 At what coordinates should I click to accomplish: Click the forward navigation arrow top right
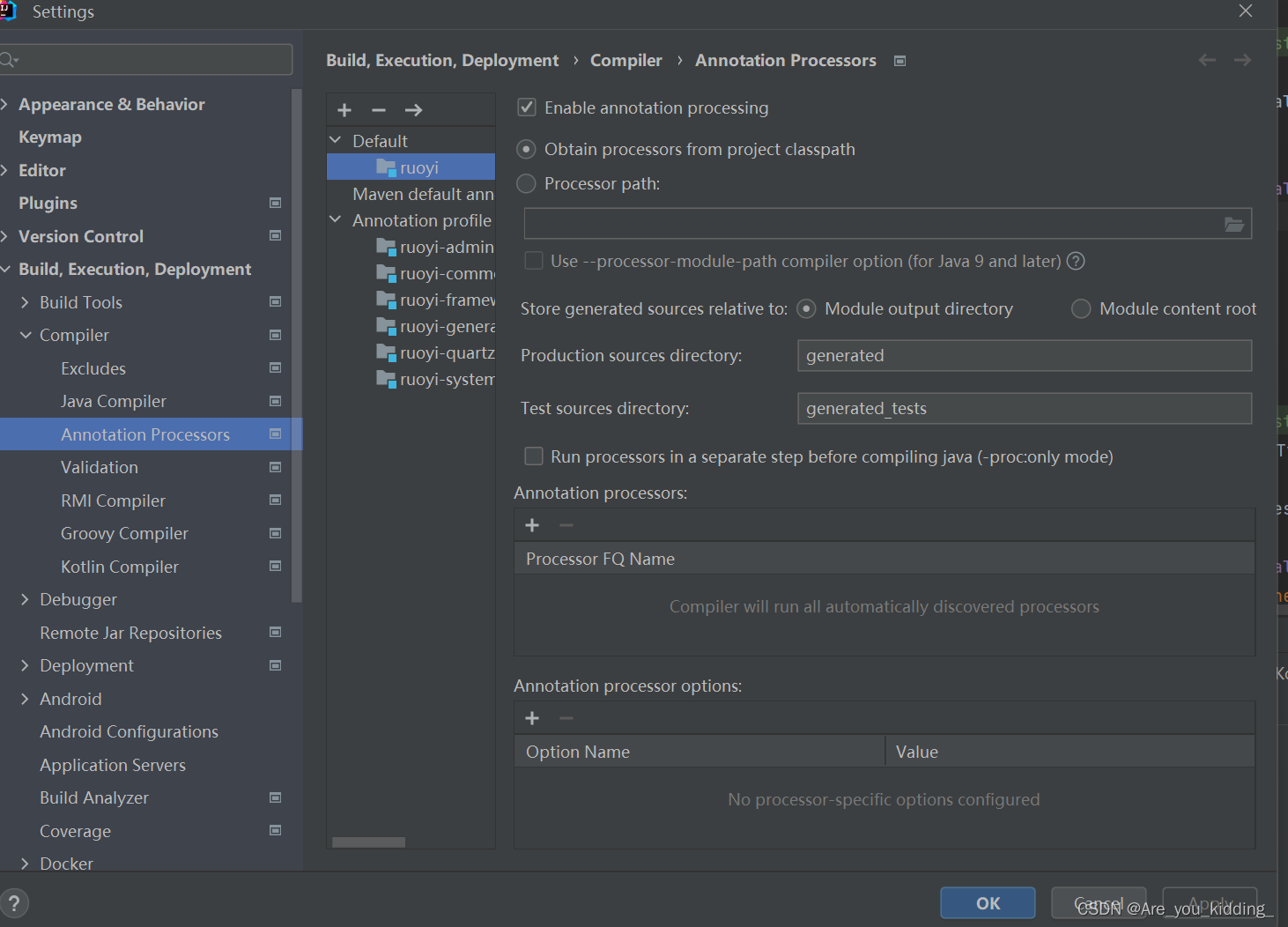click(1242, 59)
